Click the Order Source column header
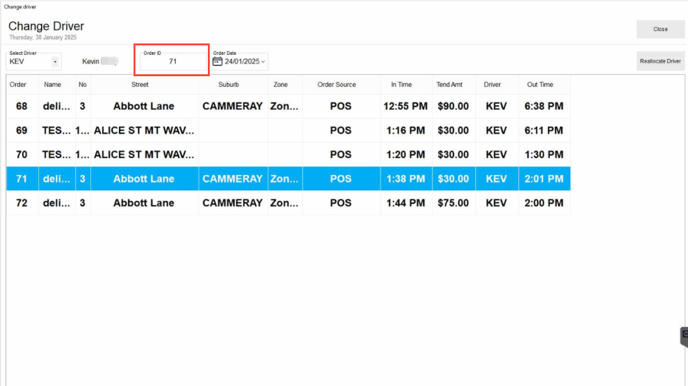This screenshot has width=688, height=386. [x=337, y=85]
